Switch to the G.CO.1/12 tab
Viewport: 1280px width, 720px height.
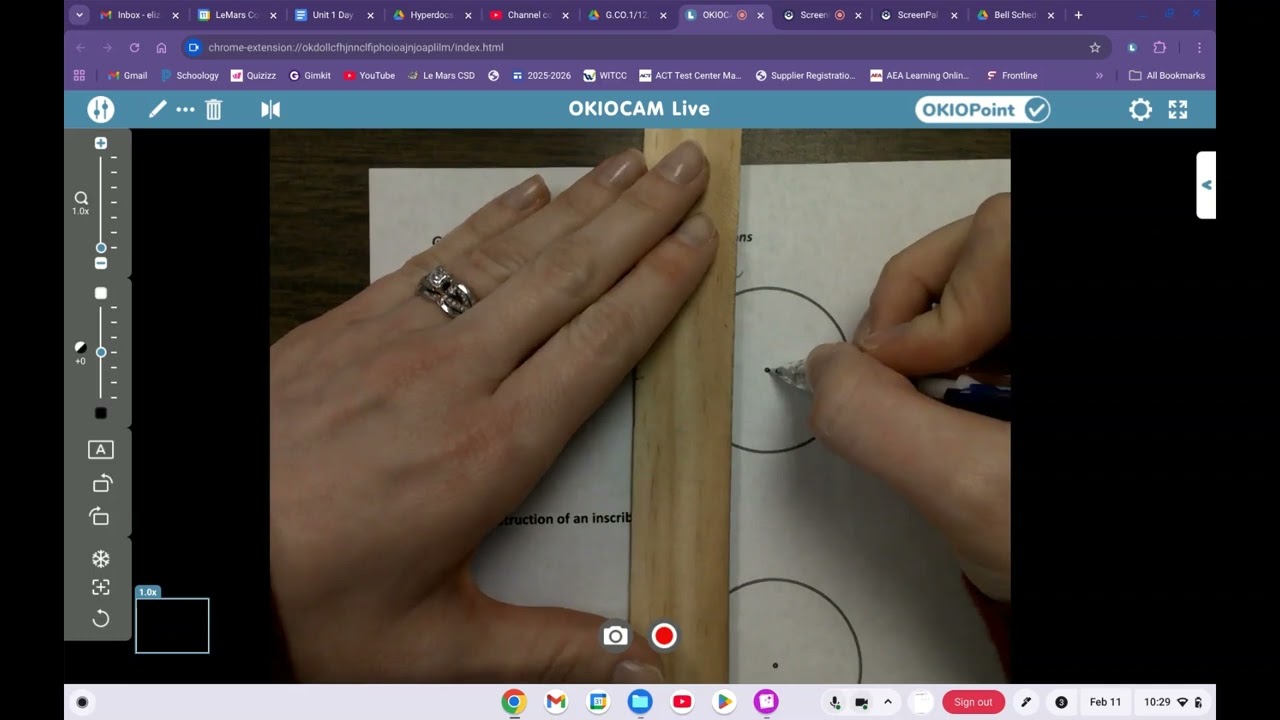tap(626, 15)
